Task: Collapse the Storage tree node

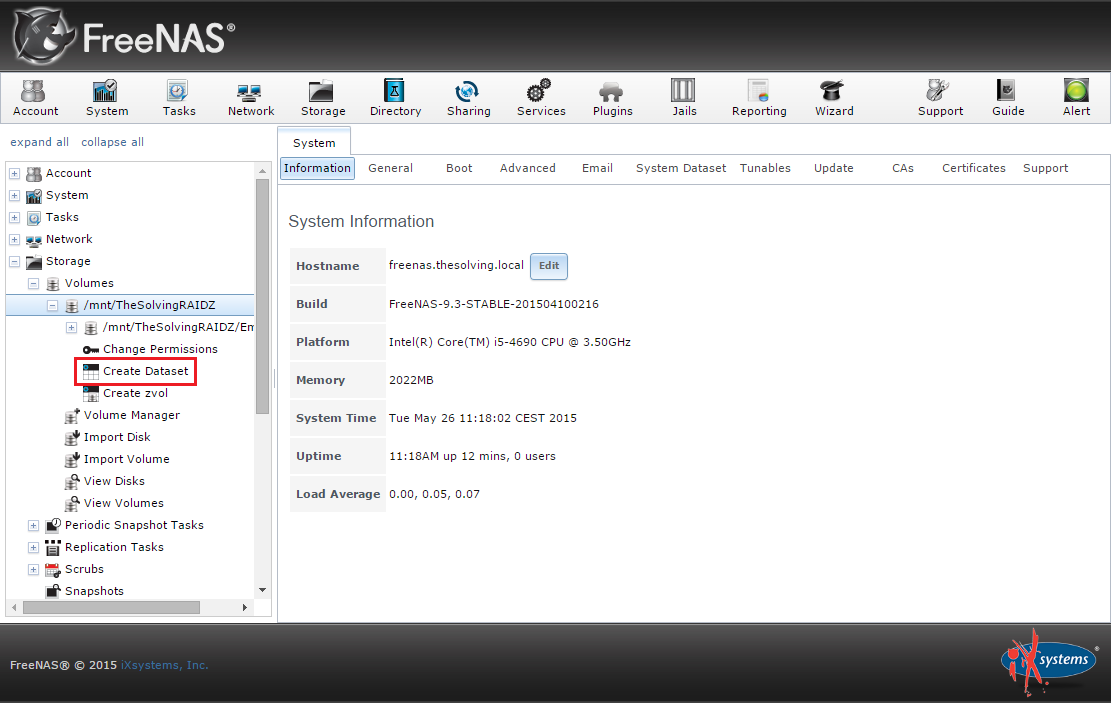Action: tap(14, 261)
